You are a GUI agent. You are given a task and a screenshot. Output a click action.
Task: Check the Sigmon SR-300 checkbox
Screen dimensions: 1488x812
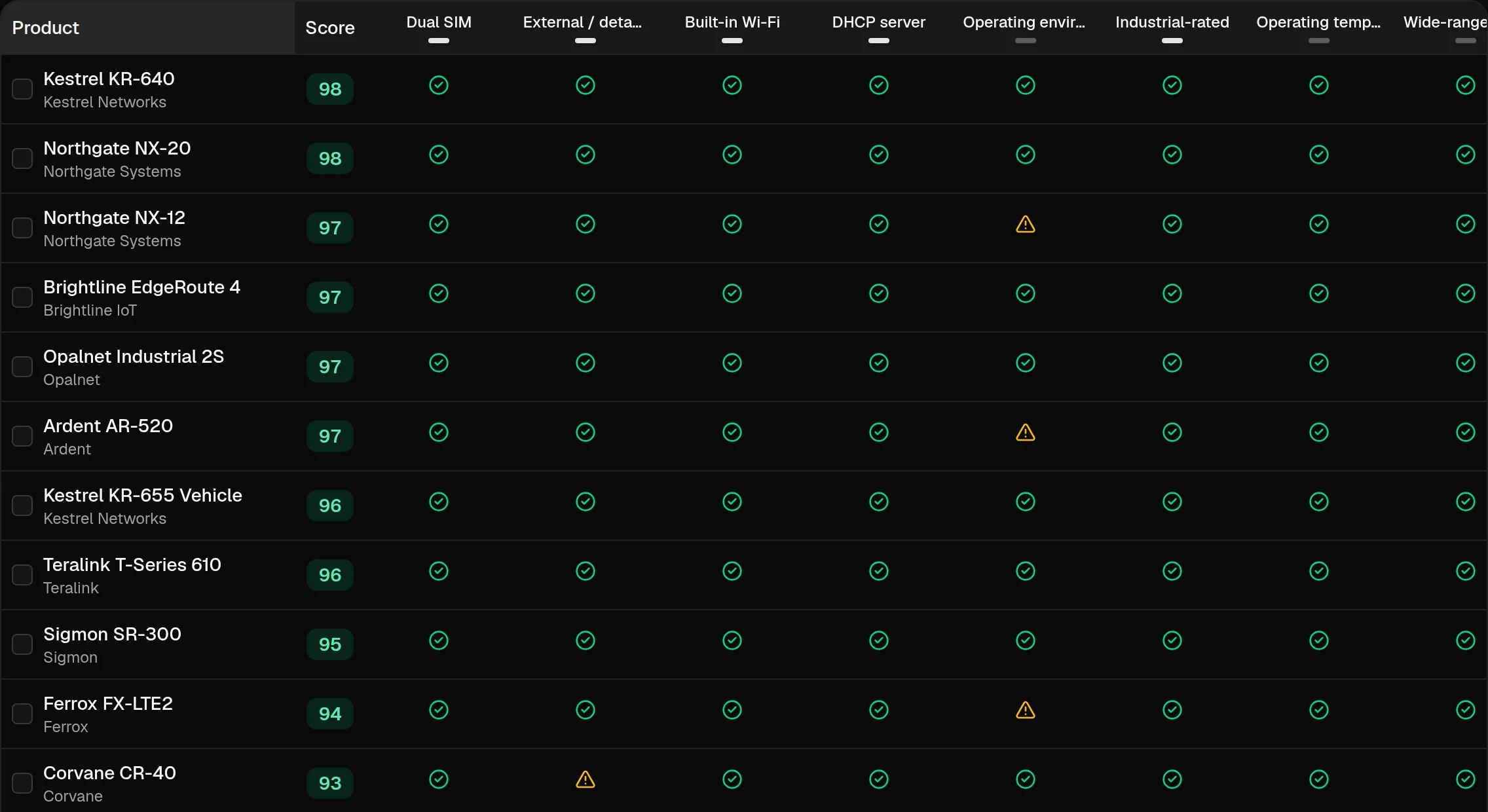click(x=22, y=644)
